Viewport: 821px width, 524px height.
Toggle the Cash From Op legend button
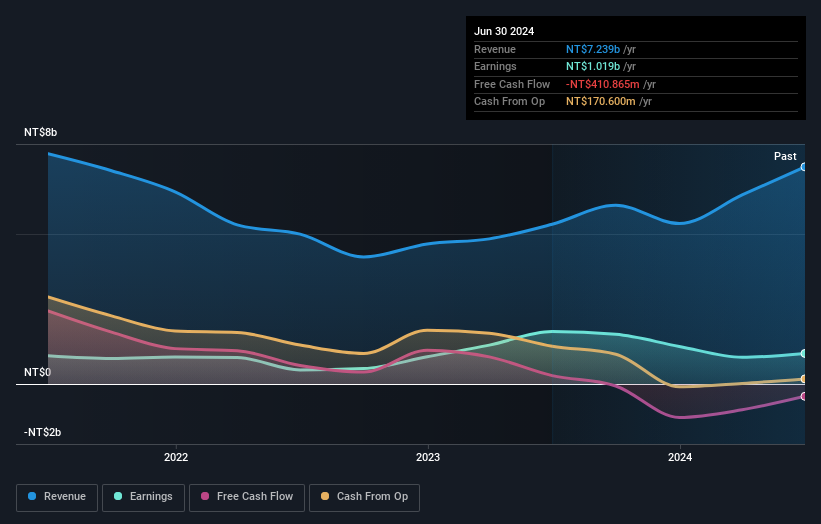click(x=364, y=497)
